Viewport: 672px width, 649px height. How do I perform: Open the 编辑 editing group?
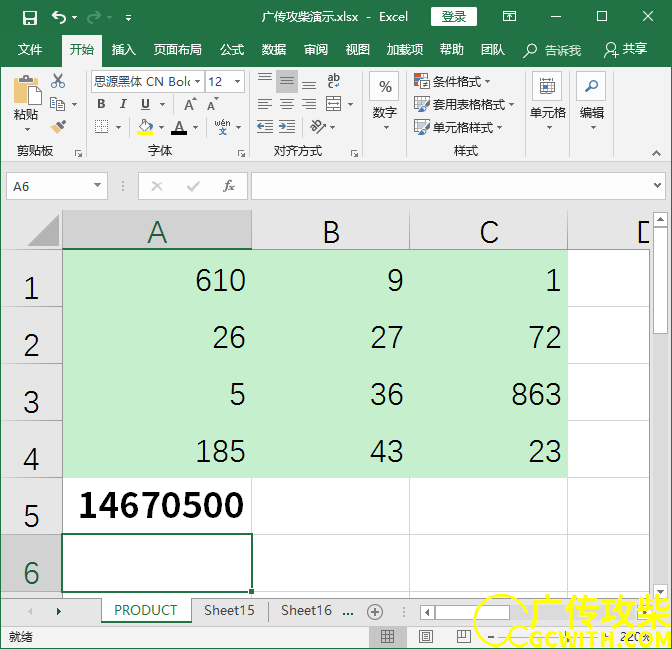[591, 102]
